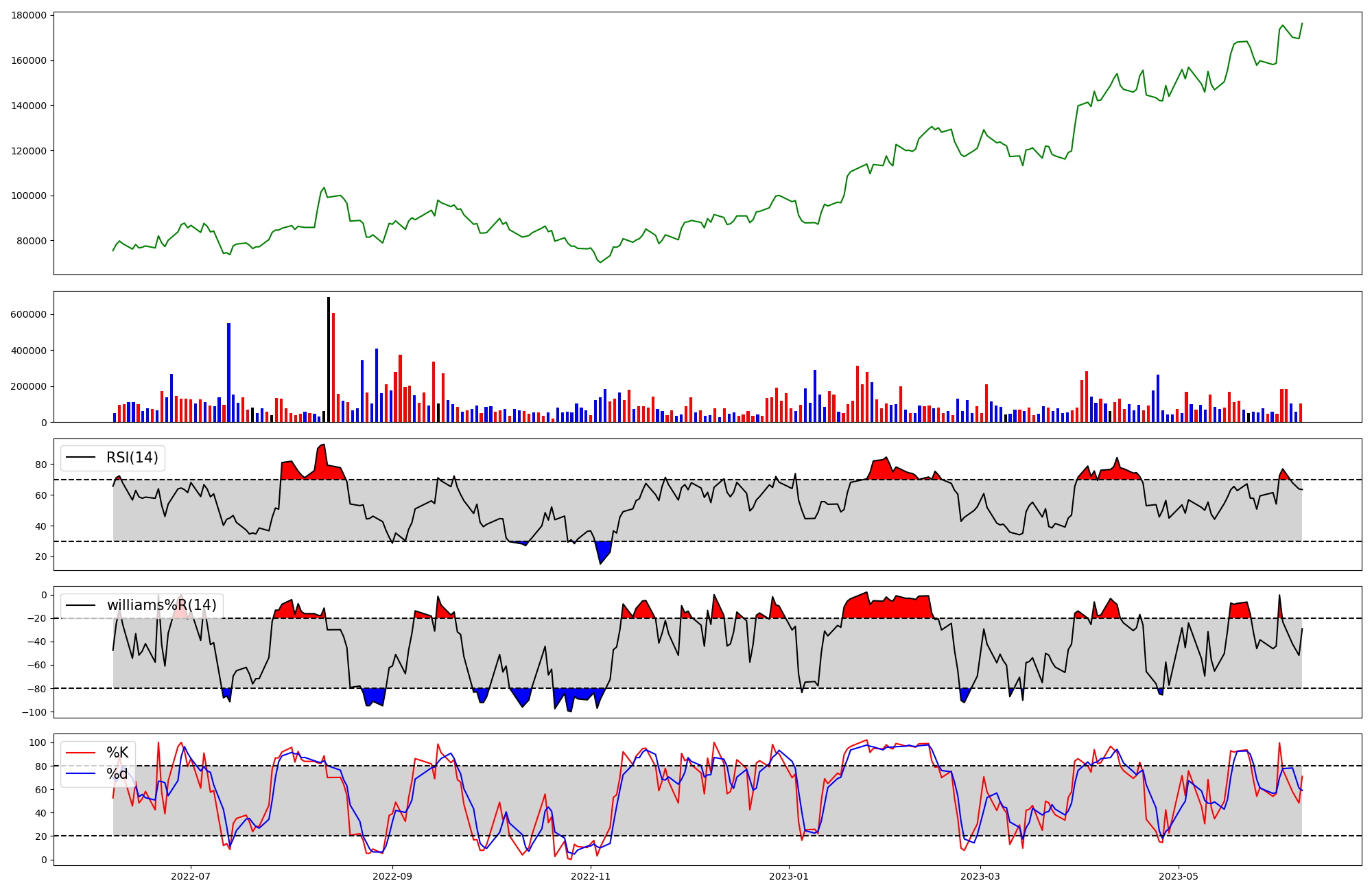Click the 2023-01 x-axis date label
This screenshot has width=1372, height=892.
point(789,876)
